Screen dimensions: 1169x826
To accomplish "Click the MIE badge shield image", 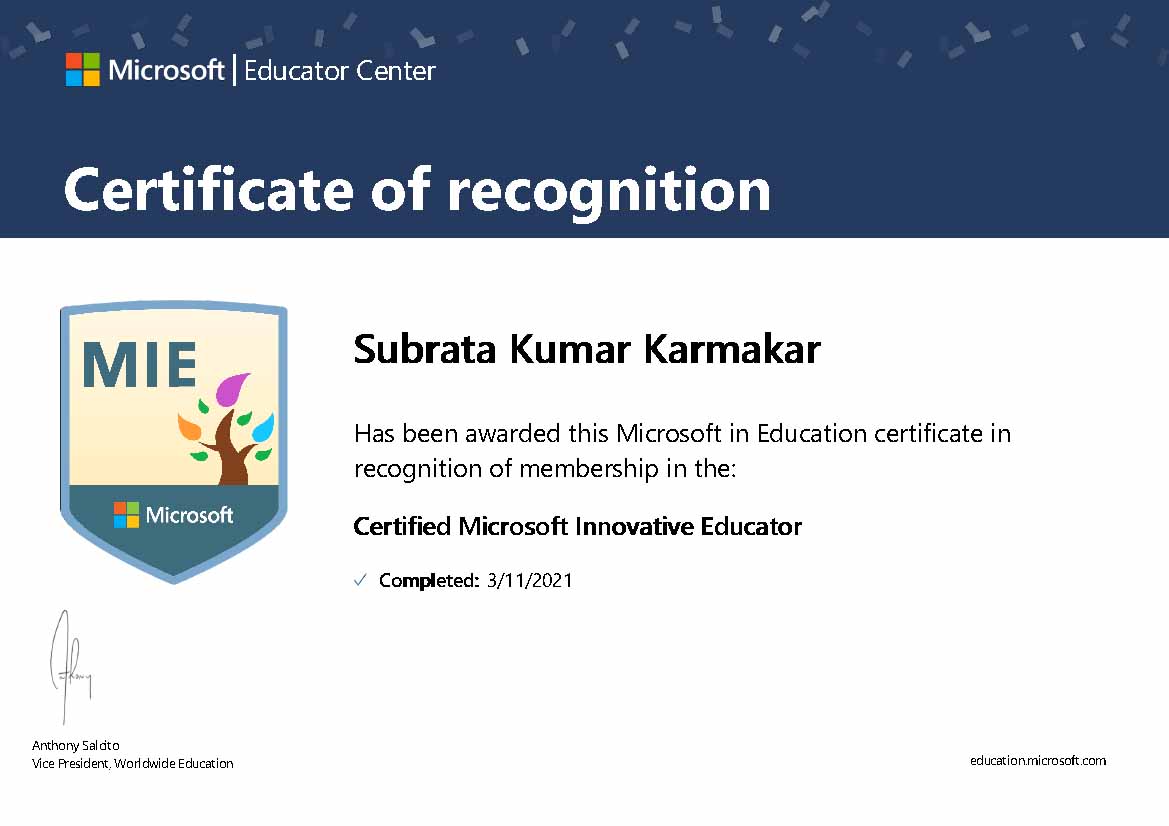I will pos(174,442).
